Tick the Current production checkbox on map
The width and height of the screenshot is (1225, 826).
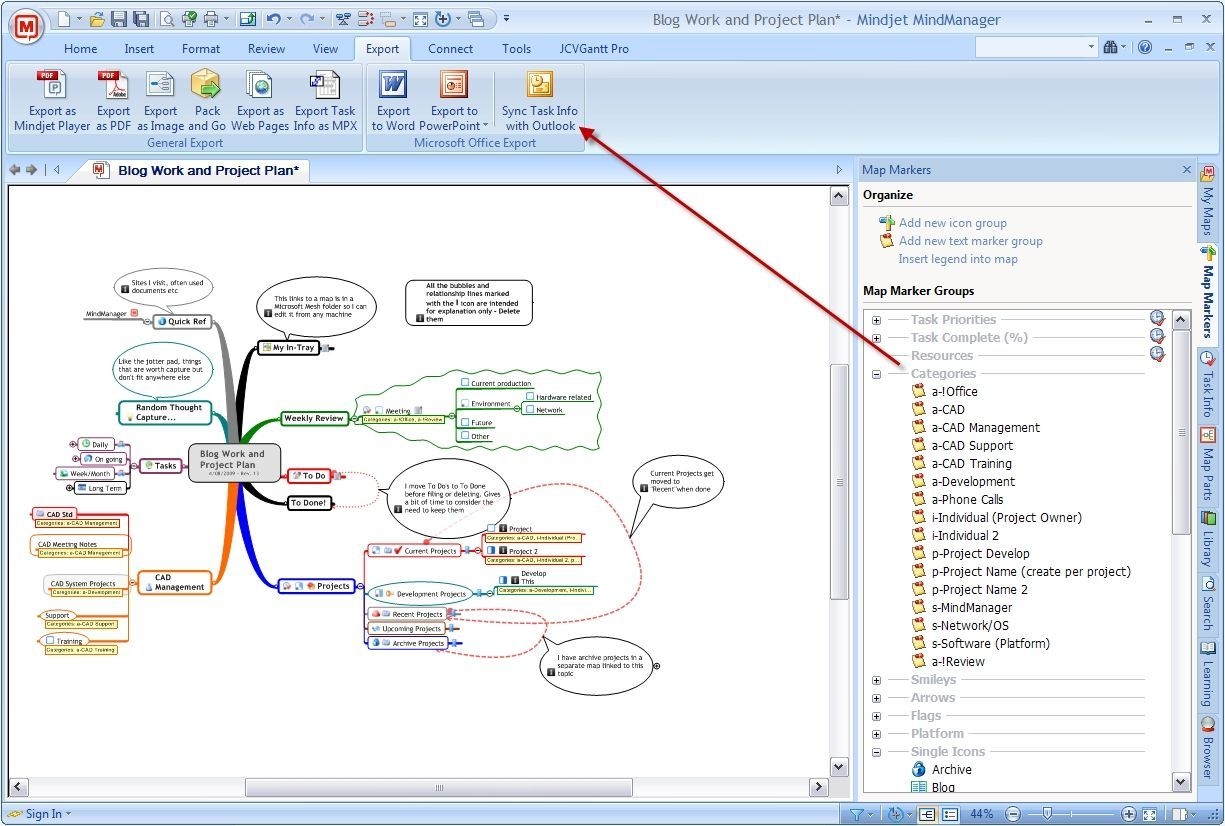pos(465,383)
